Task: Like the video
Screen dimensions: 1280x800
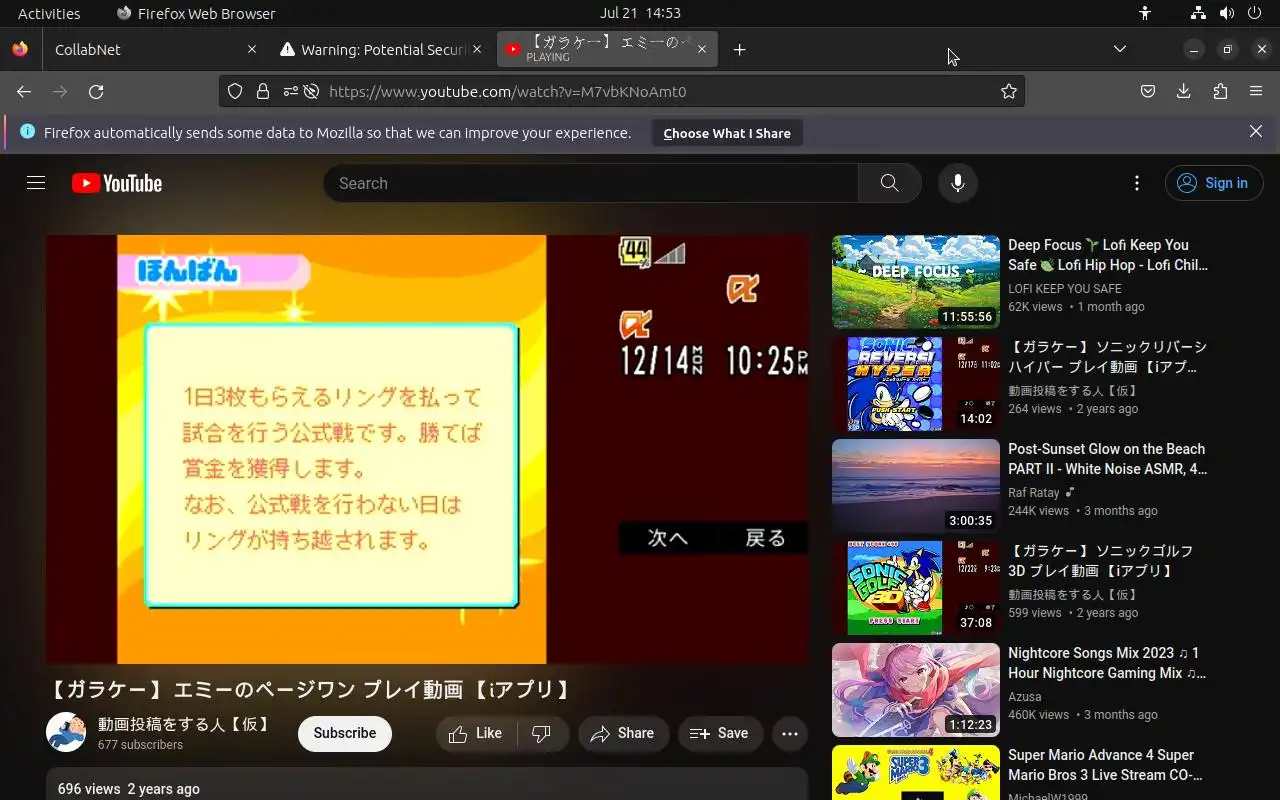Action: (476, 734)
